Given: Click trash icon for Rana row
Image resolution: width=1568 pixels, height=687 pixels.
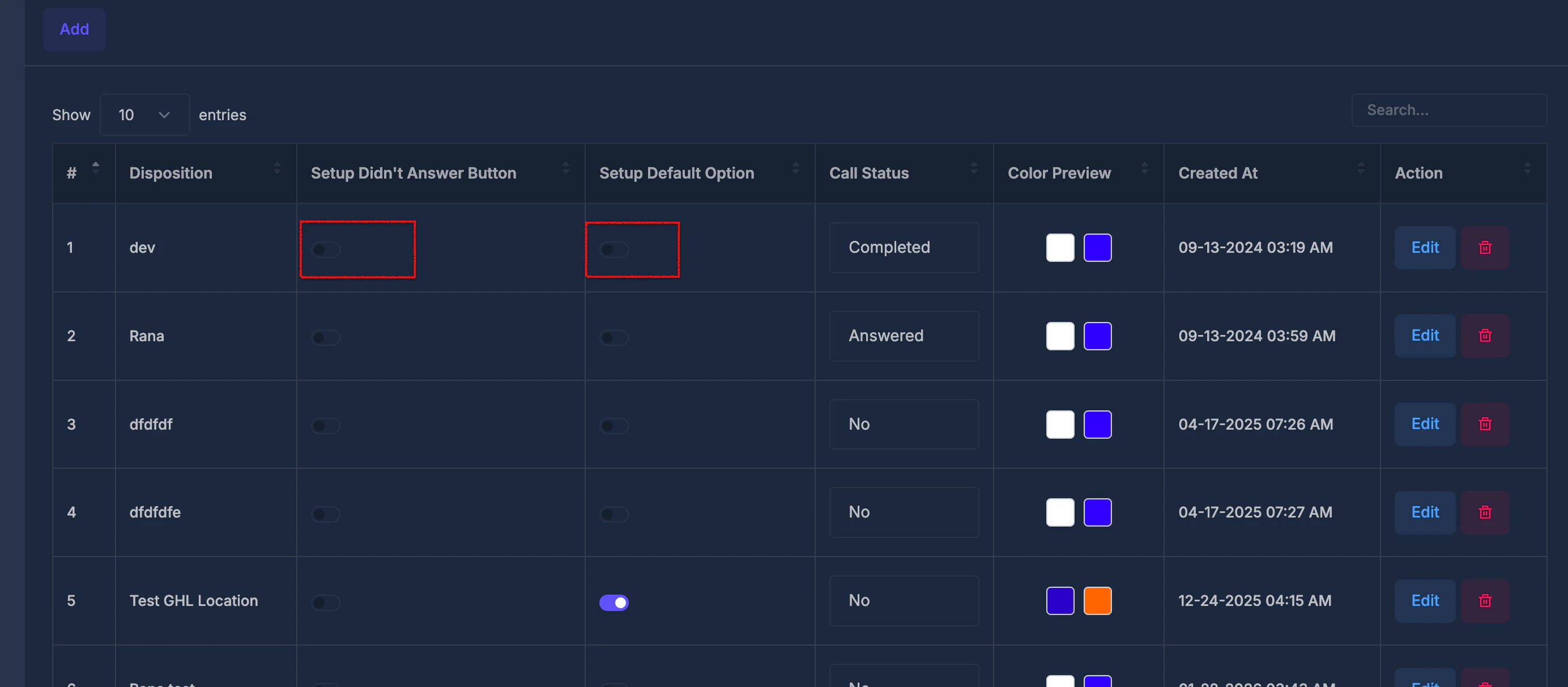Looking at the screenshot, I should pos(1484,336).
